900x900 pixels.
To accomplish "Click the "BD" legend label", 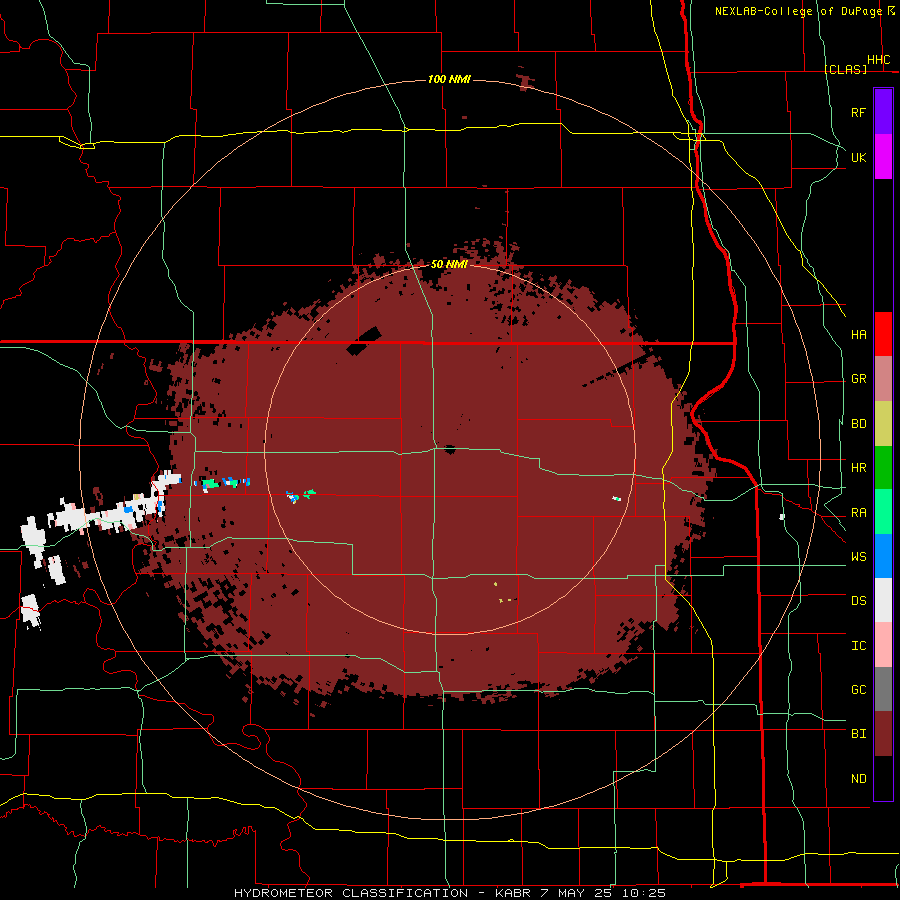I will coord(858,424).
